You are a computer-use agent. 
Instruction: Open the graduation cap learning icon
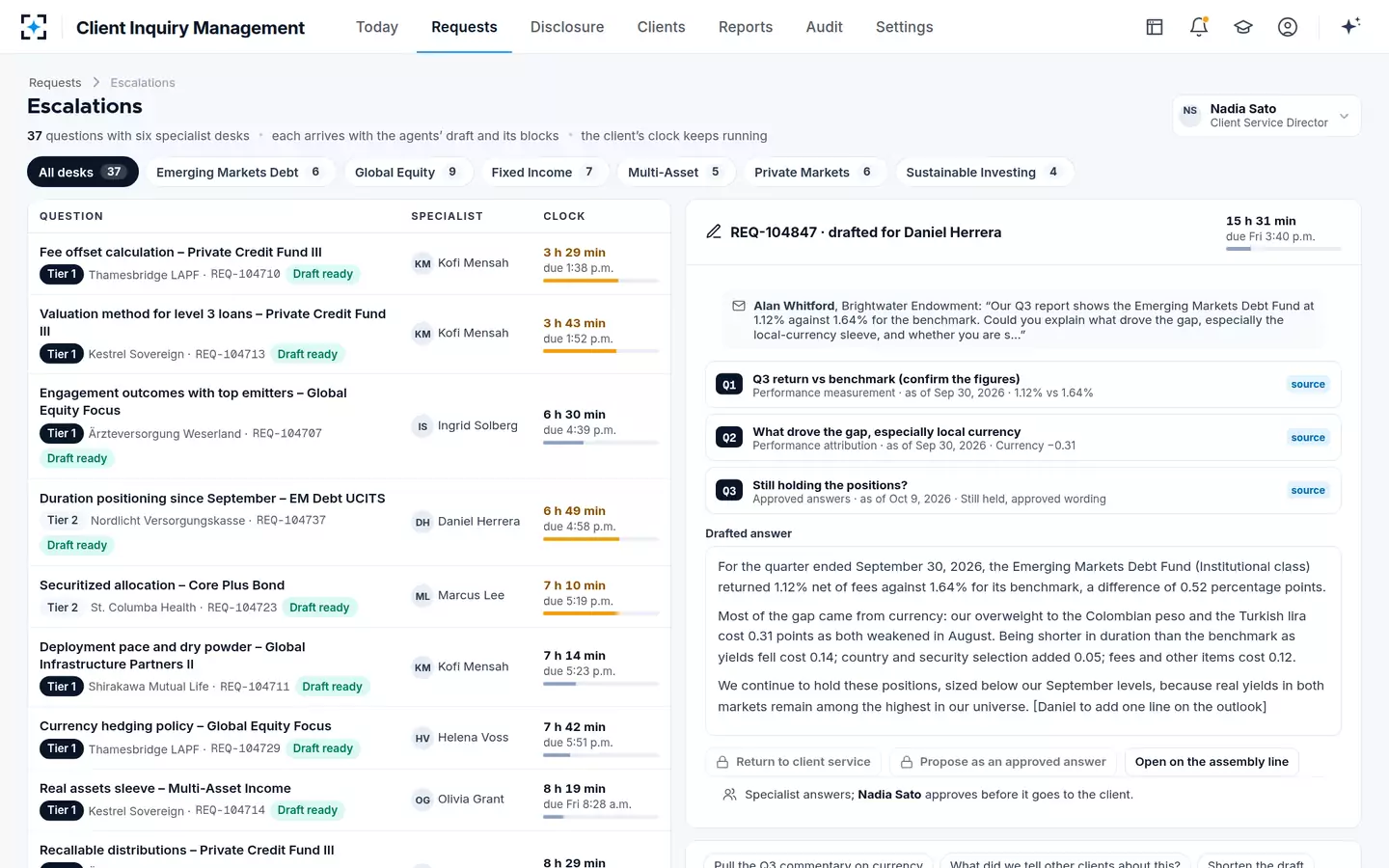tap(1242, 27)
